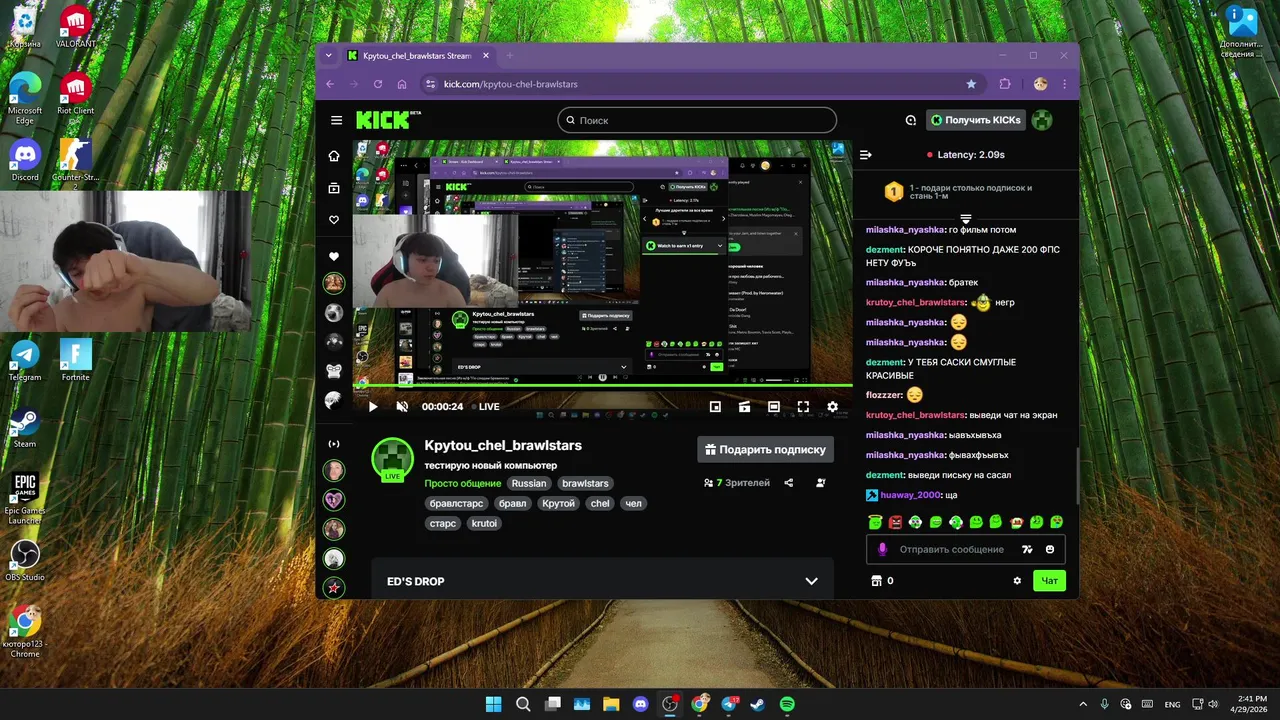Open the Просто общение category link
The height and width of the screenshot is (720, 1280).
tap(463, 483)
